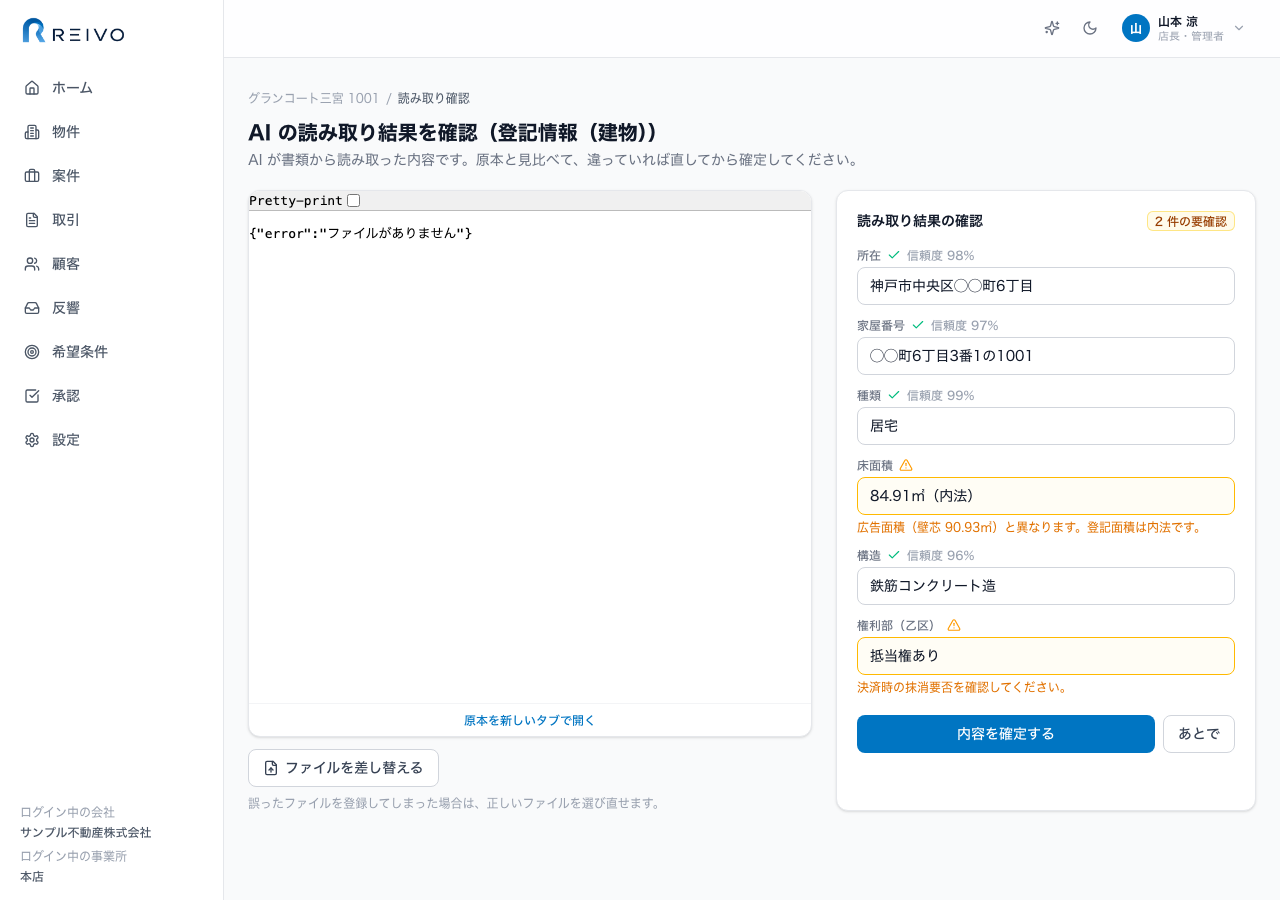Click 内容を確定する button

click(x=1006, y=734)
